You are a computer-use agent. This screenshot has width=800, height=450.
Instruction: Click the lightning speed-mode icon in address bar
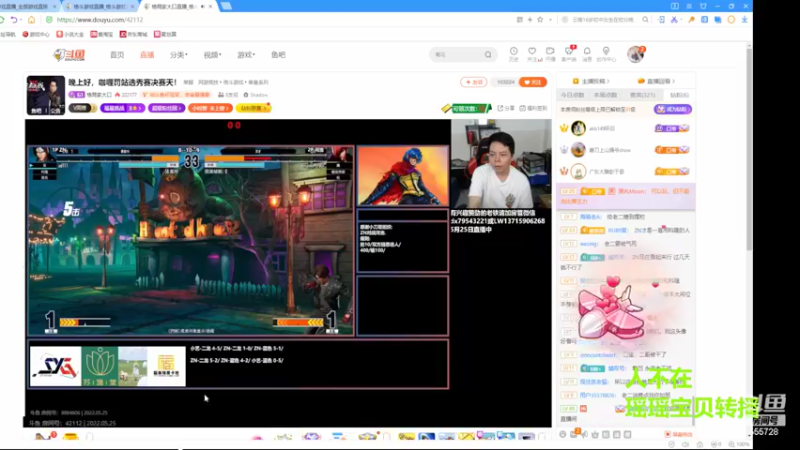click(530, 20)
